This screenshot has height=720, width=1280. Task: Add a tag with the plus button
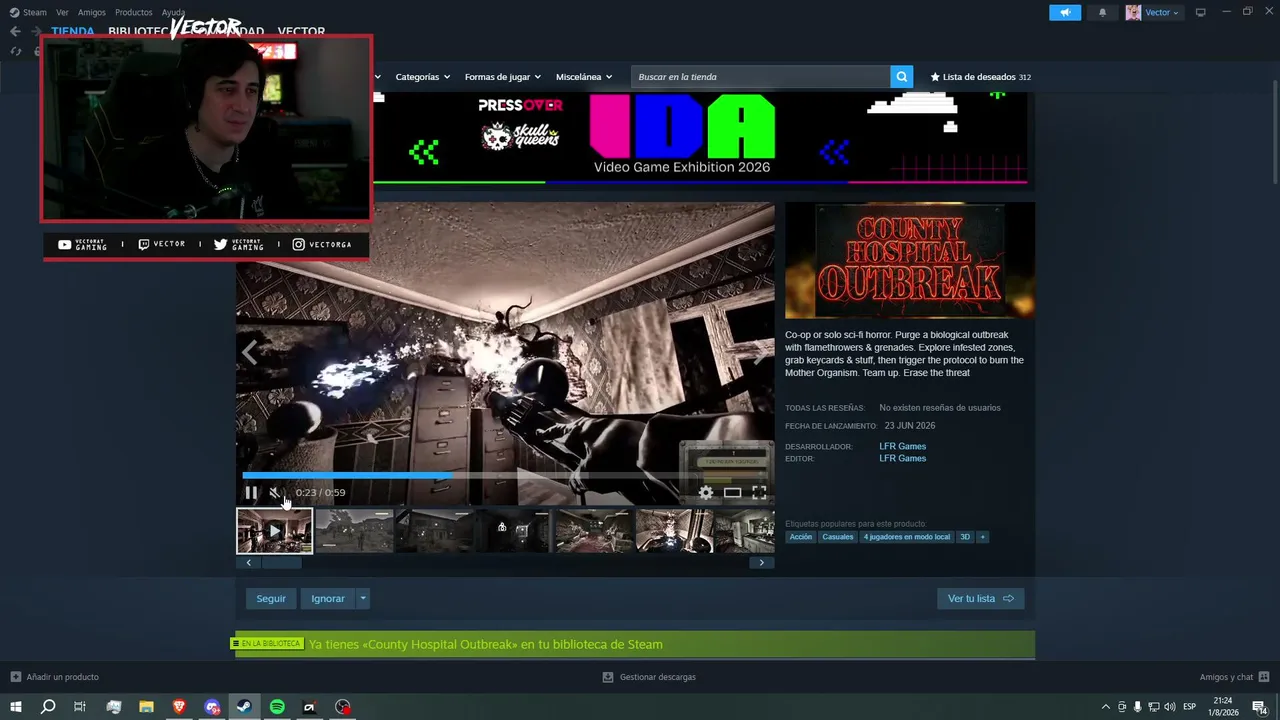coord(982,537)
